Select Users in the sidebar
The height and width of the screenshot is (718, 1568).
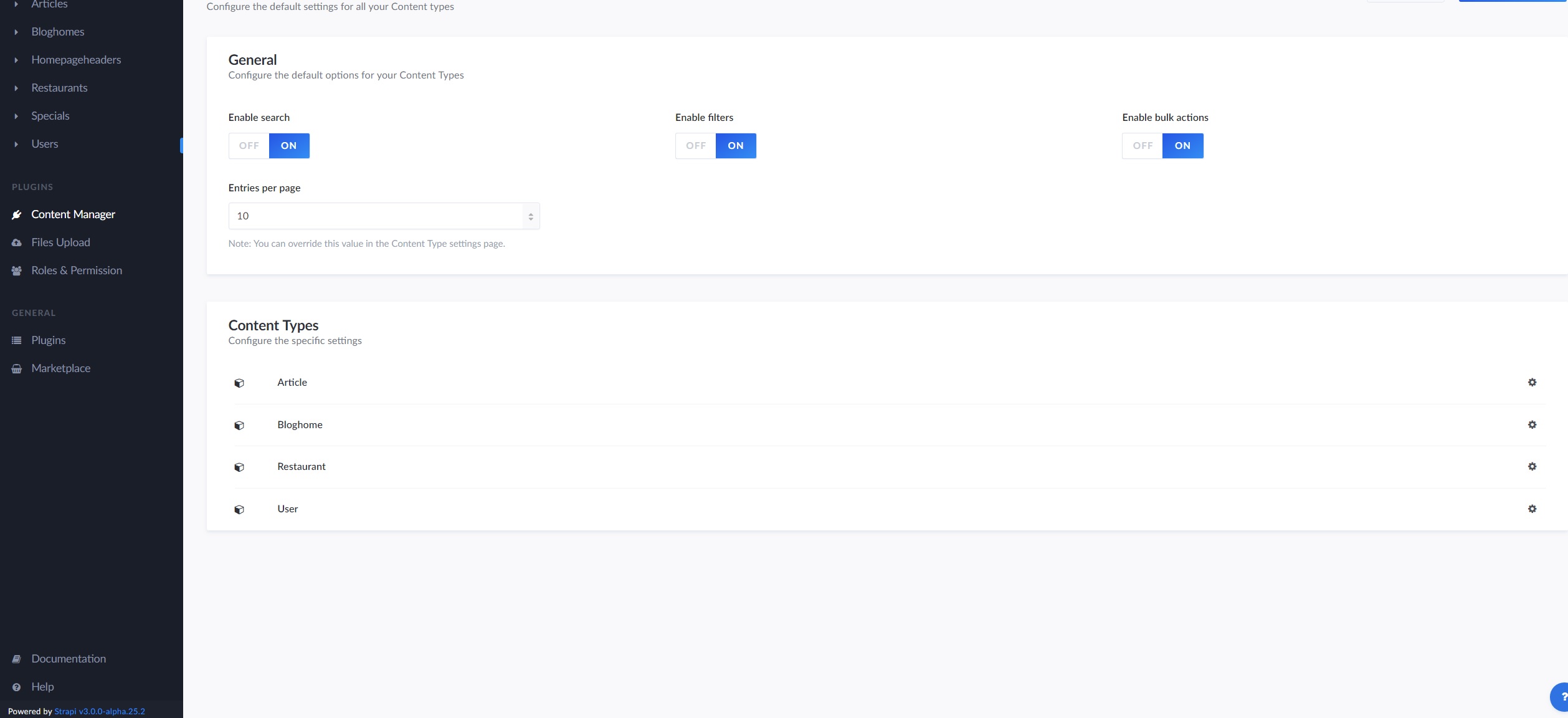coord(45,143)
